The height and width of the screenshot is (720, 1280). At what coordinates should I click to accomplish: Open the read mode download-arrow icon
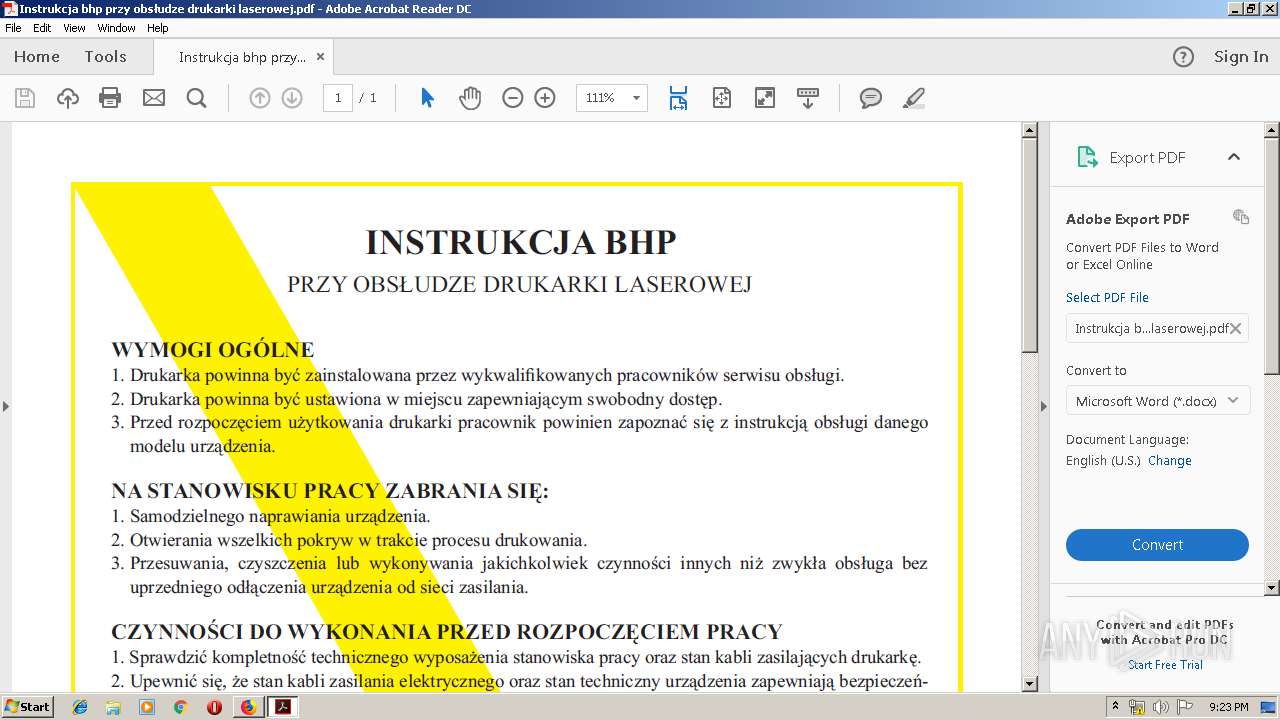tap(808, 98)
